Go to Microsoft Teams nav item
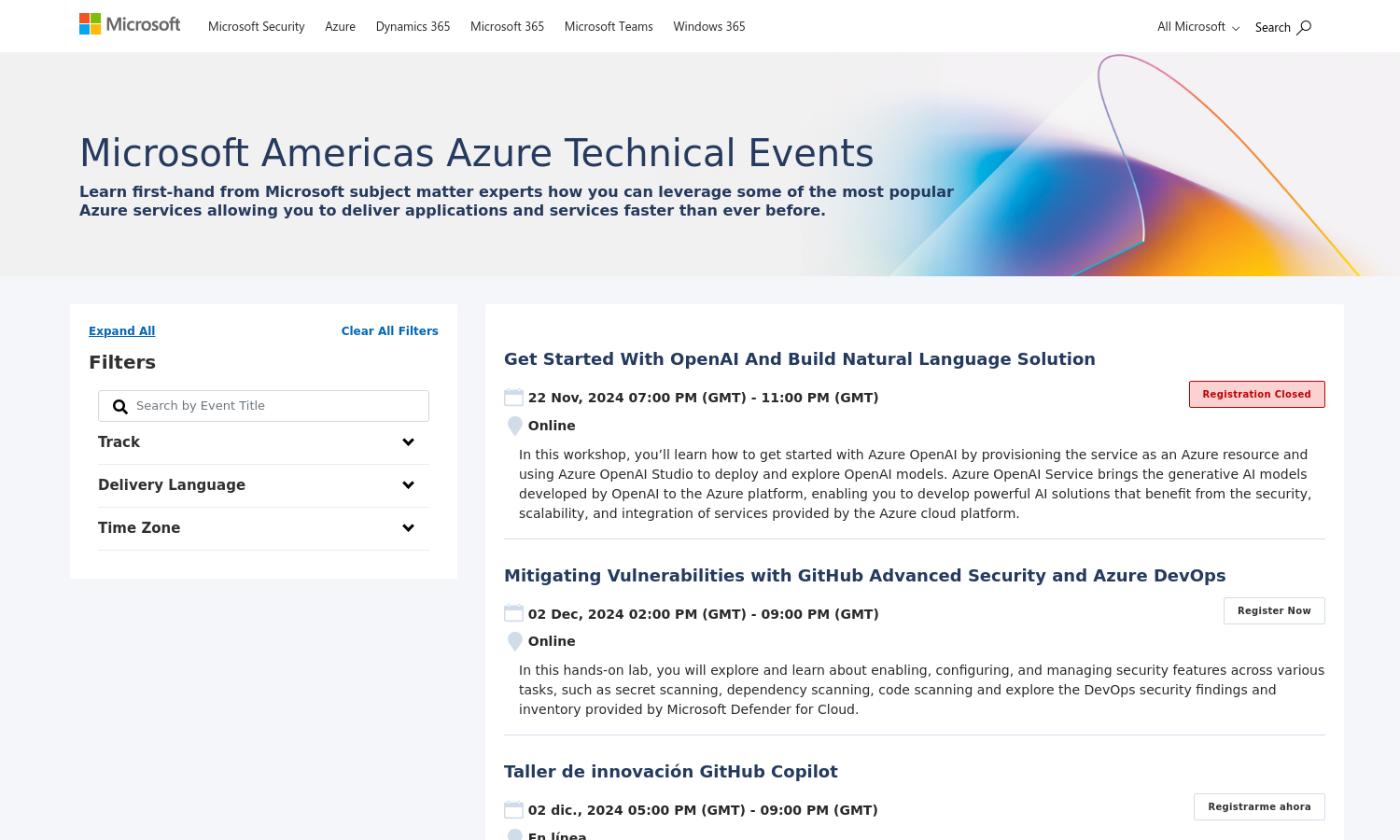The width and height of the screenshot is (1400, 840). [x=609, y=27]
